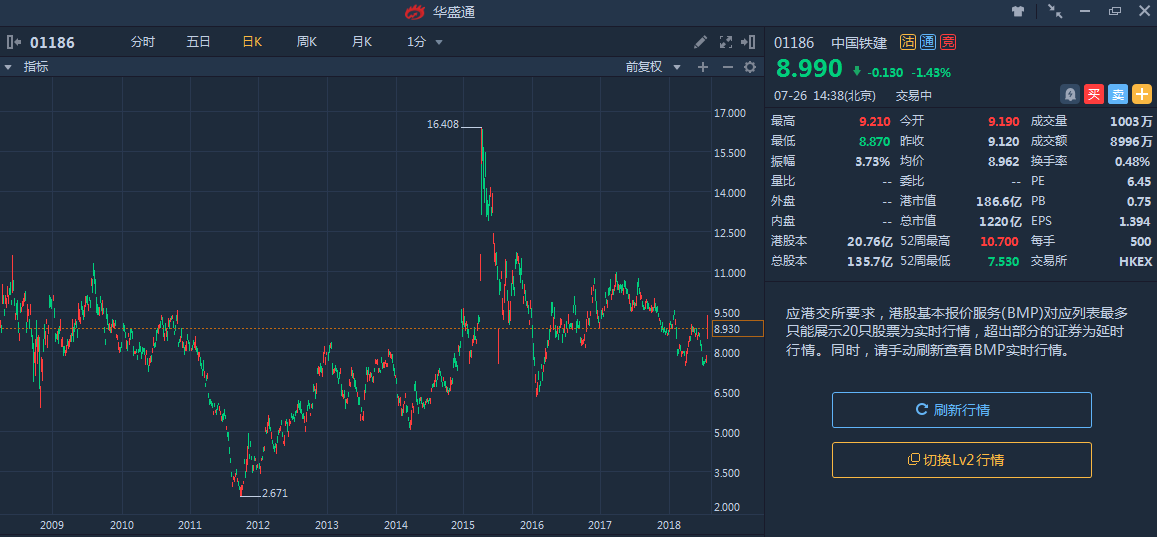
Task: Click the 切换Lv2行情 switch button
Action: [961, 460]
